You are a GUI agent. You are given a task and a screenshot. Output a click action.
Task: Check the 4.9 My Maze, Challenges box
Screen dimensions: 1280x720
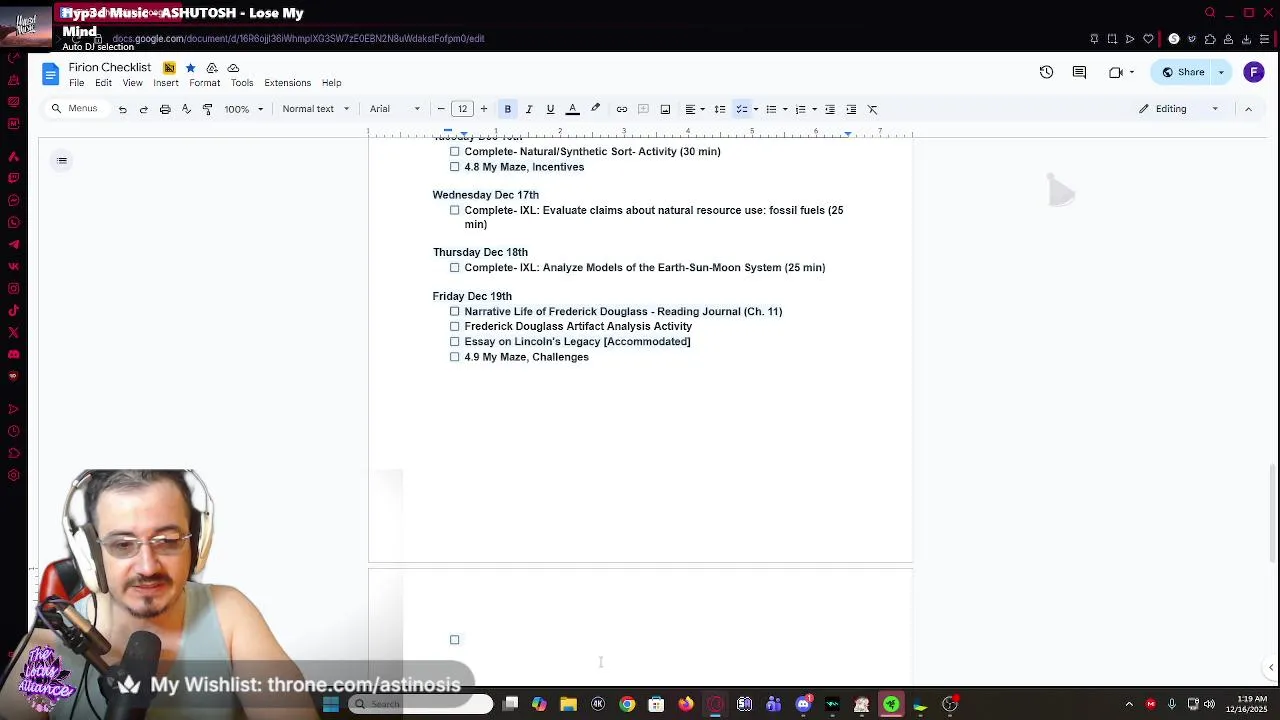tap(454, 357)
